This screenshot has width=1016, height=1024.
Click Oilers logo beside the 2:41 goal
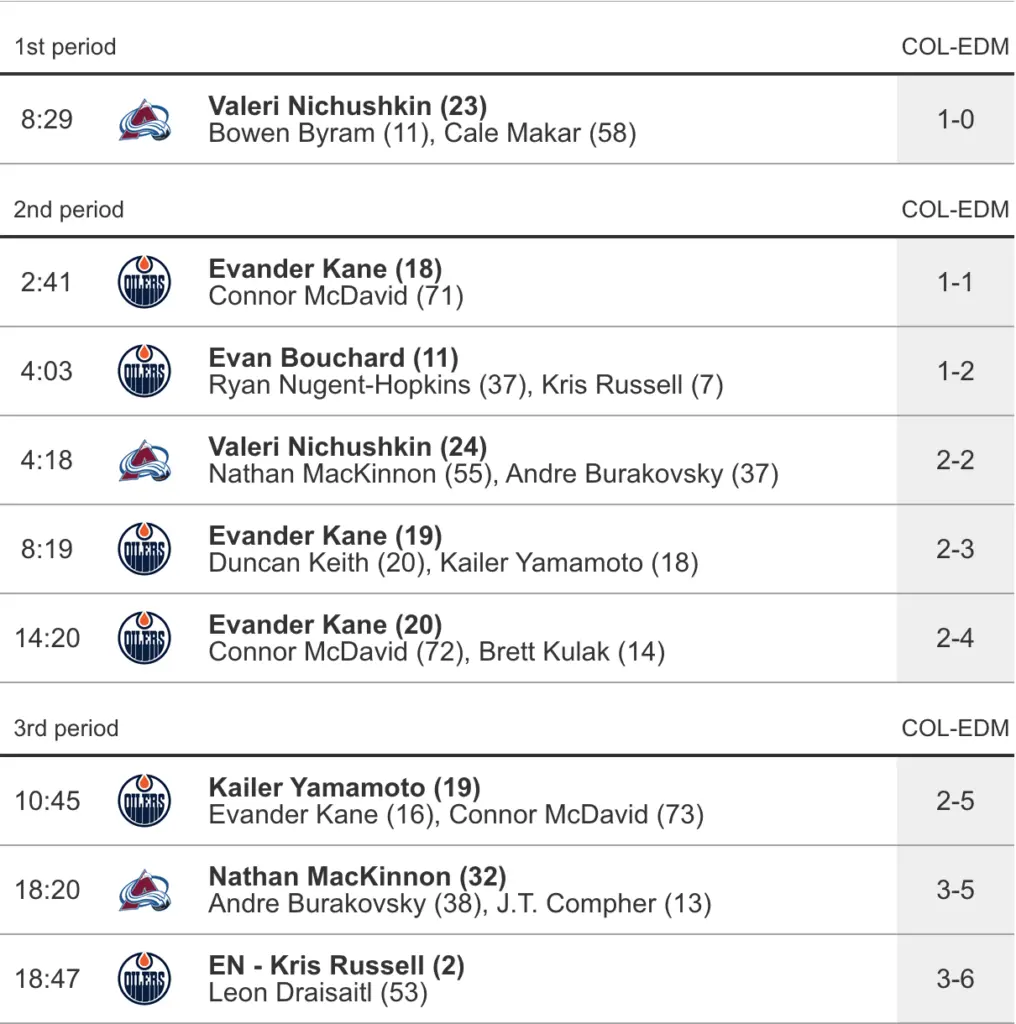pyautogui.click(x=144, y=282)
